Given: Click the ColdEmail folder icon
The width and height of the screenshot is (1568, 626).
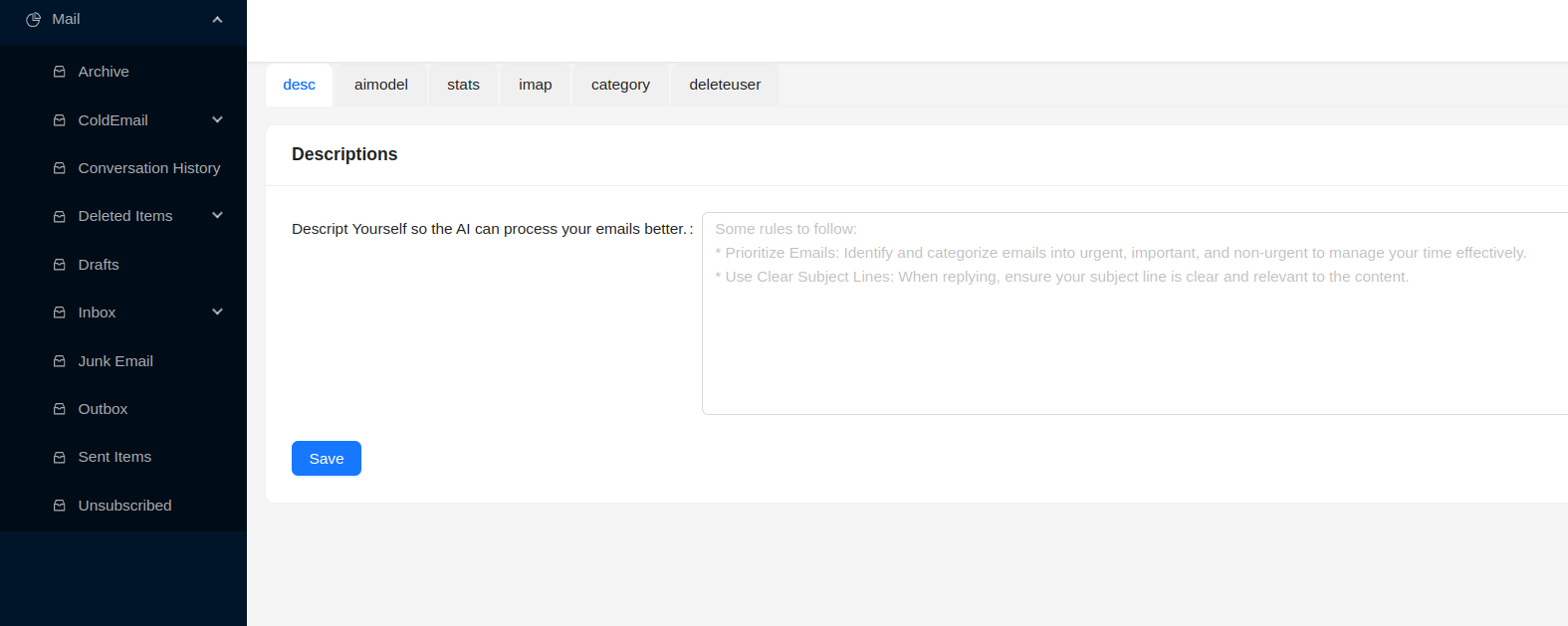Looking at the screenshot, I should [x=60, y=120].
